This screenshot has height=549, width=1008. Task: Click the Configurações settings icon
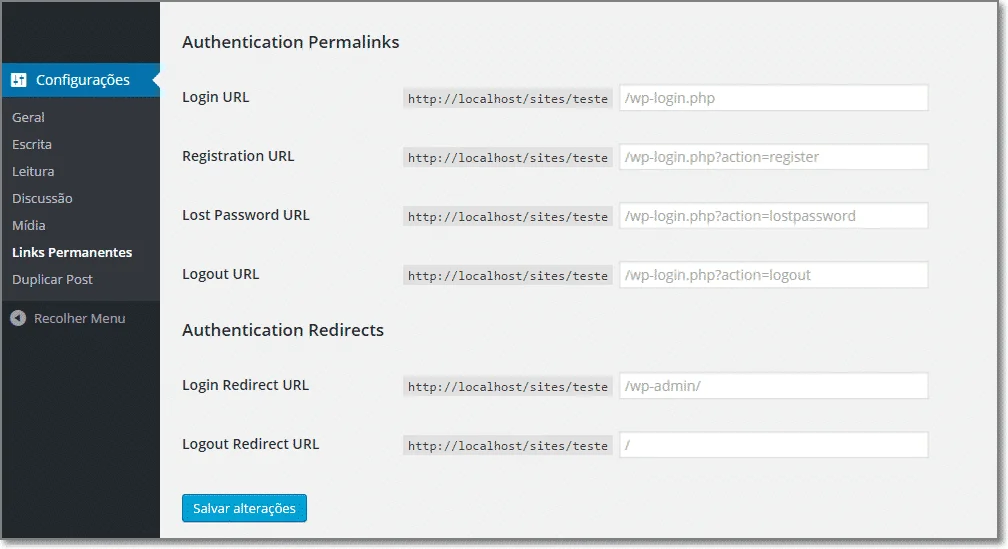tap(19, 80)
